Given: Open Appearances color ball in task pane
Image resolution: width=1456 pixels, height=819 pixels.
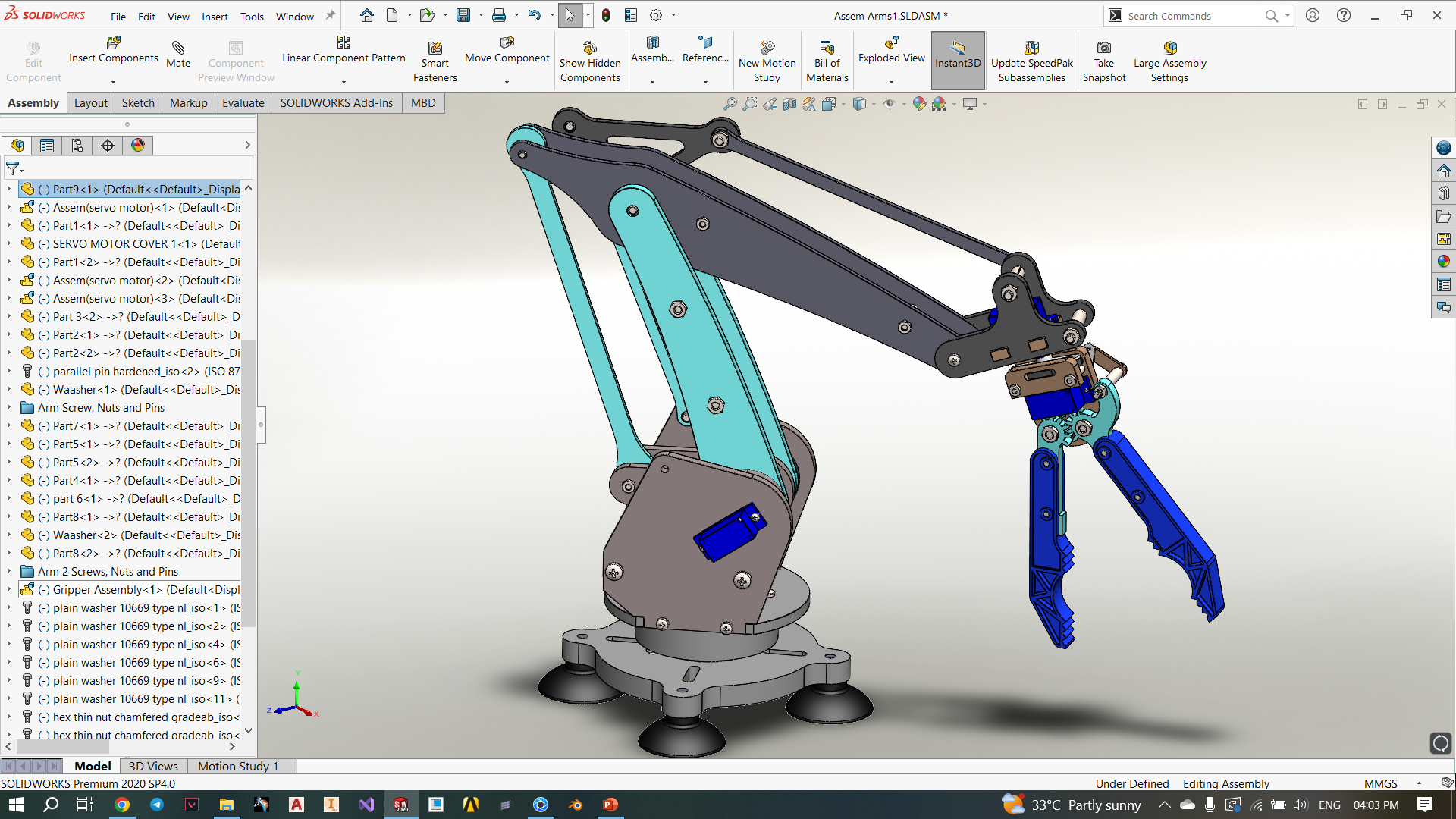Looking at the screenshot, I should 1443,262.
